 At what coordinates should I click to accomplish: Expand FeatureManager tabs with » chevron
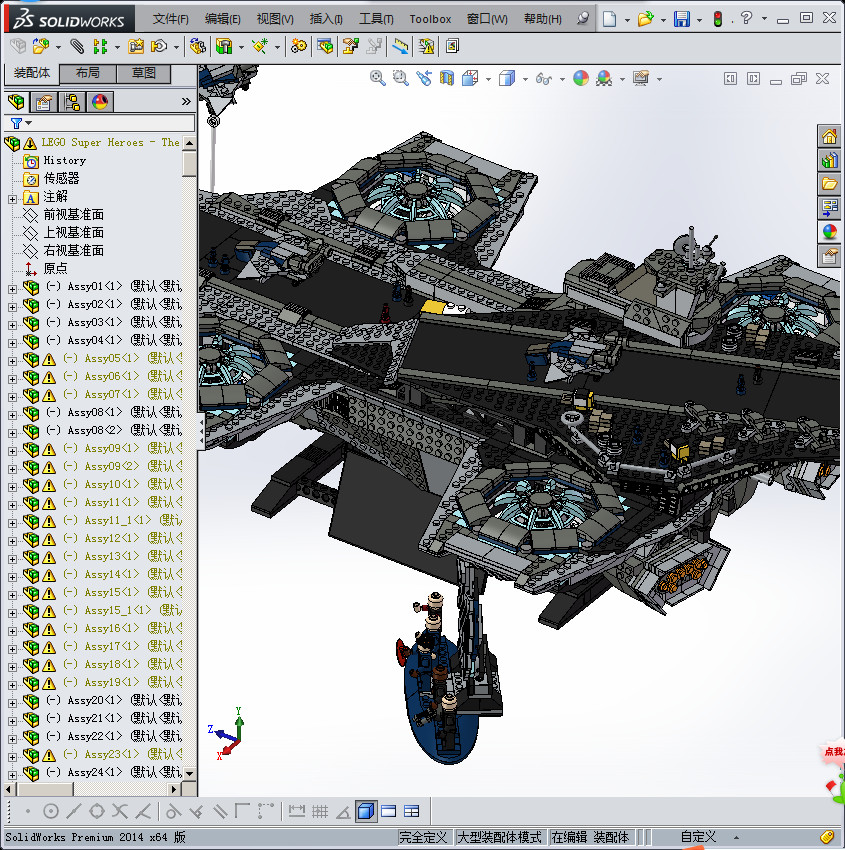click(x=186, y=101)
